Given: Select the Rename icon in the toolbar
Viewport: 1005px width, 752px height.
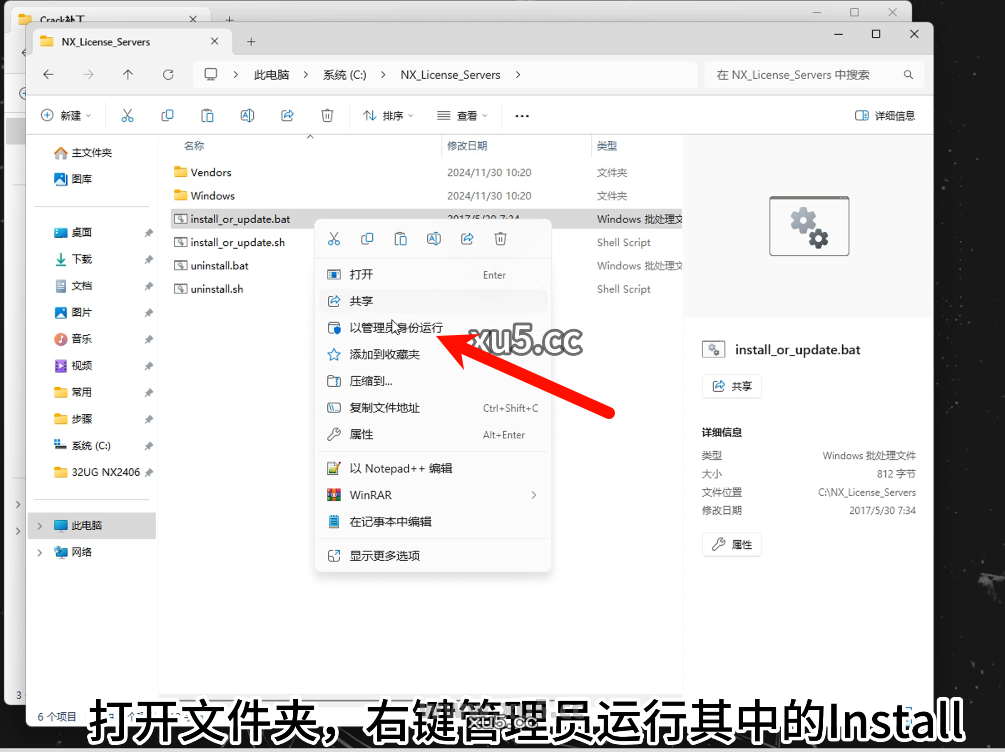Looking at the screenshot, I should (247, 115).
